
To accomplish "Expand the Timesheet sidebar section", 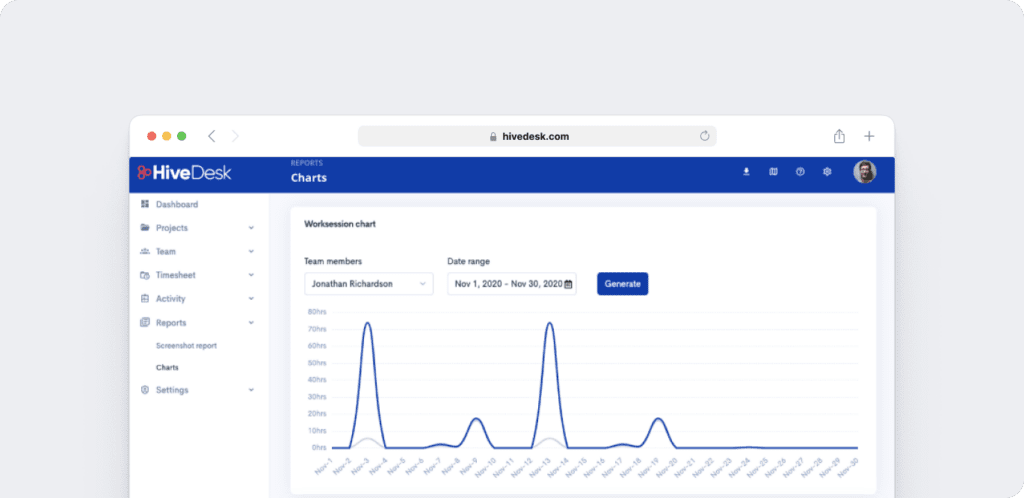I will point(197,275).
